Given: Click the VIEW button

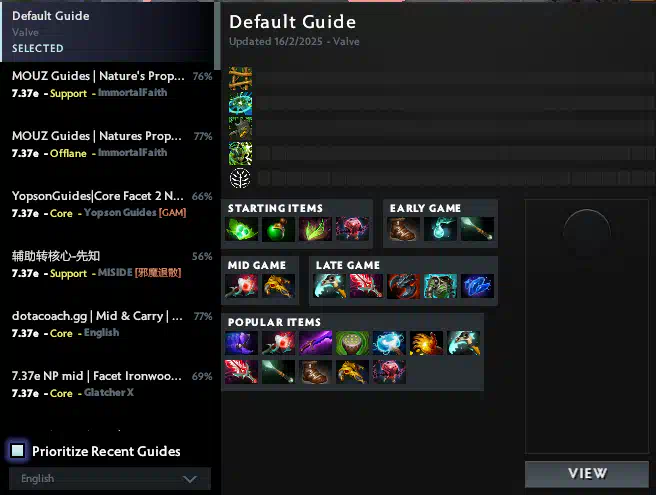Looking at the screenshot, I should point(587,474).
